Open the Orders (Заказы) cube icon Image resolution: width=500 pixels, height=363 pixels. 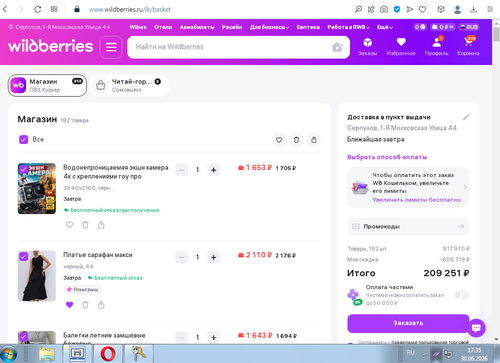tap(368, 43)
